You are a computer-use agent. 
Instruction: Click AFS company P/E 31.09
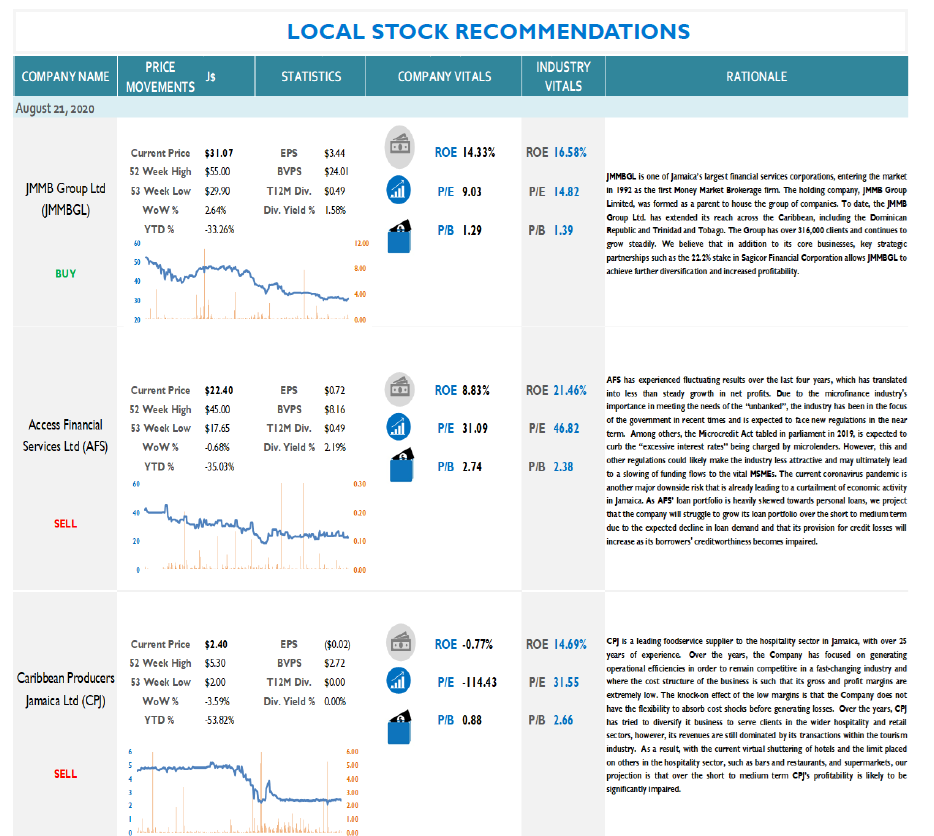click(475, 428)
